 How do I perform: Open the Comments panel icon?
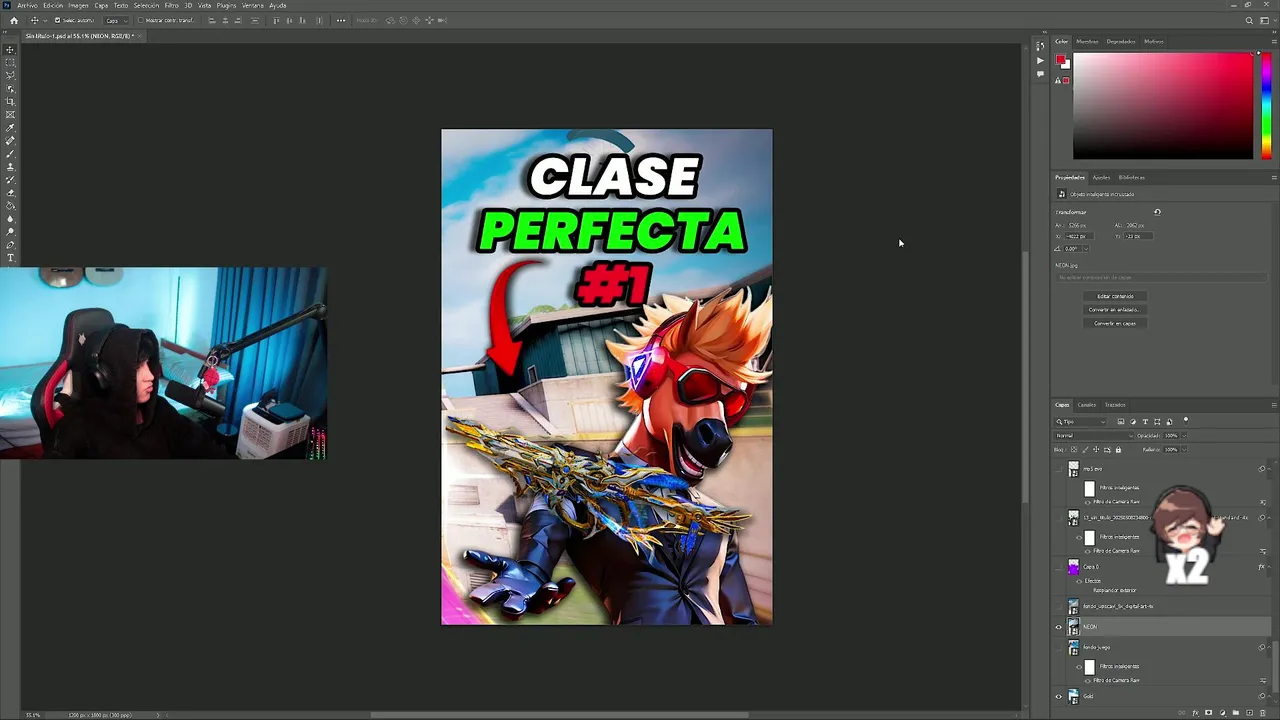pos(1040,74)
